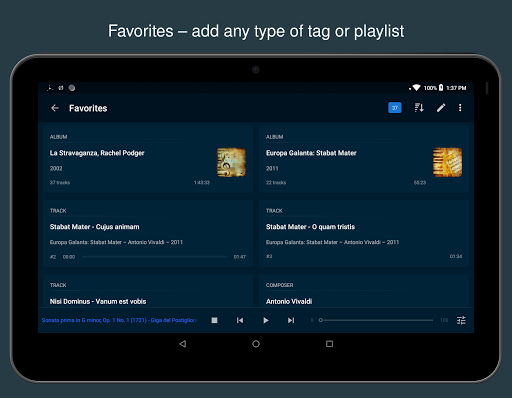Select Europa Galanta album cover thumbnail
512x398 pixels.
click(447, 162)
